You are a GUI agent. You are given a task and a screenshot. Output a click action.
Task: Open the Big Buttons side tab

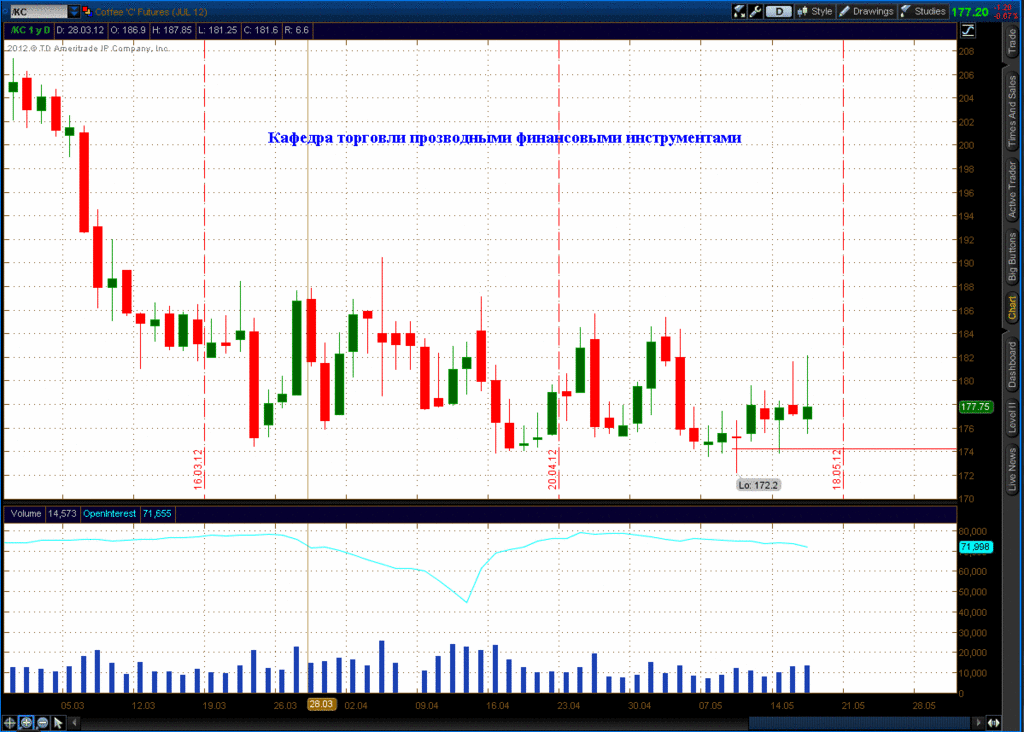coord(1012,257)
